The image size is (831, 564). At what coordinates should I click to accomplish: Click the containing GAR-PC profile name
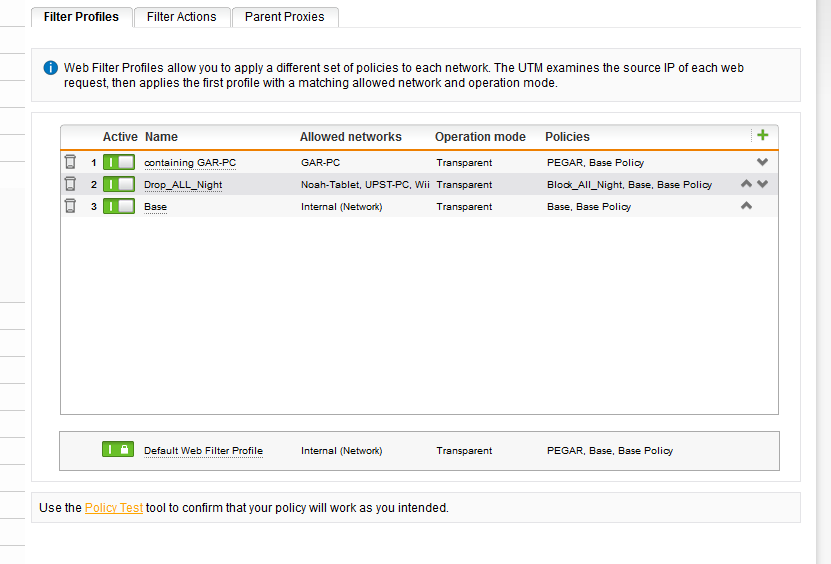coord(190,163)
